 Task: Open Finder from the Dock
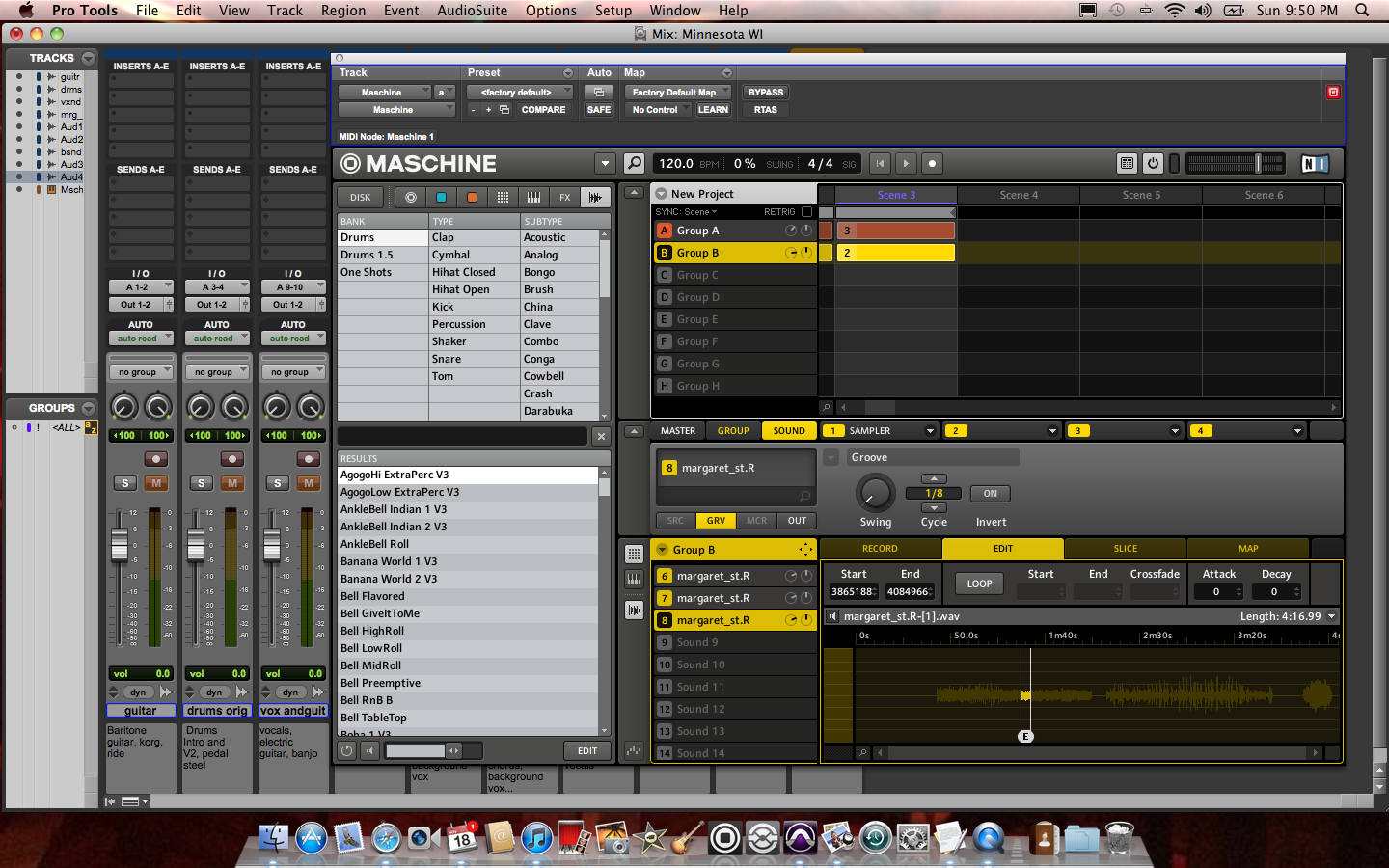coord(274,836)
